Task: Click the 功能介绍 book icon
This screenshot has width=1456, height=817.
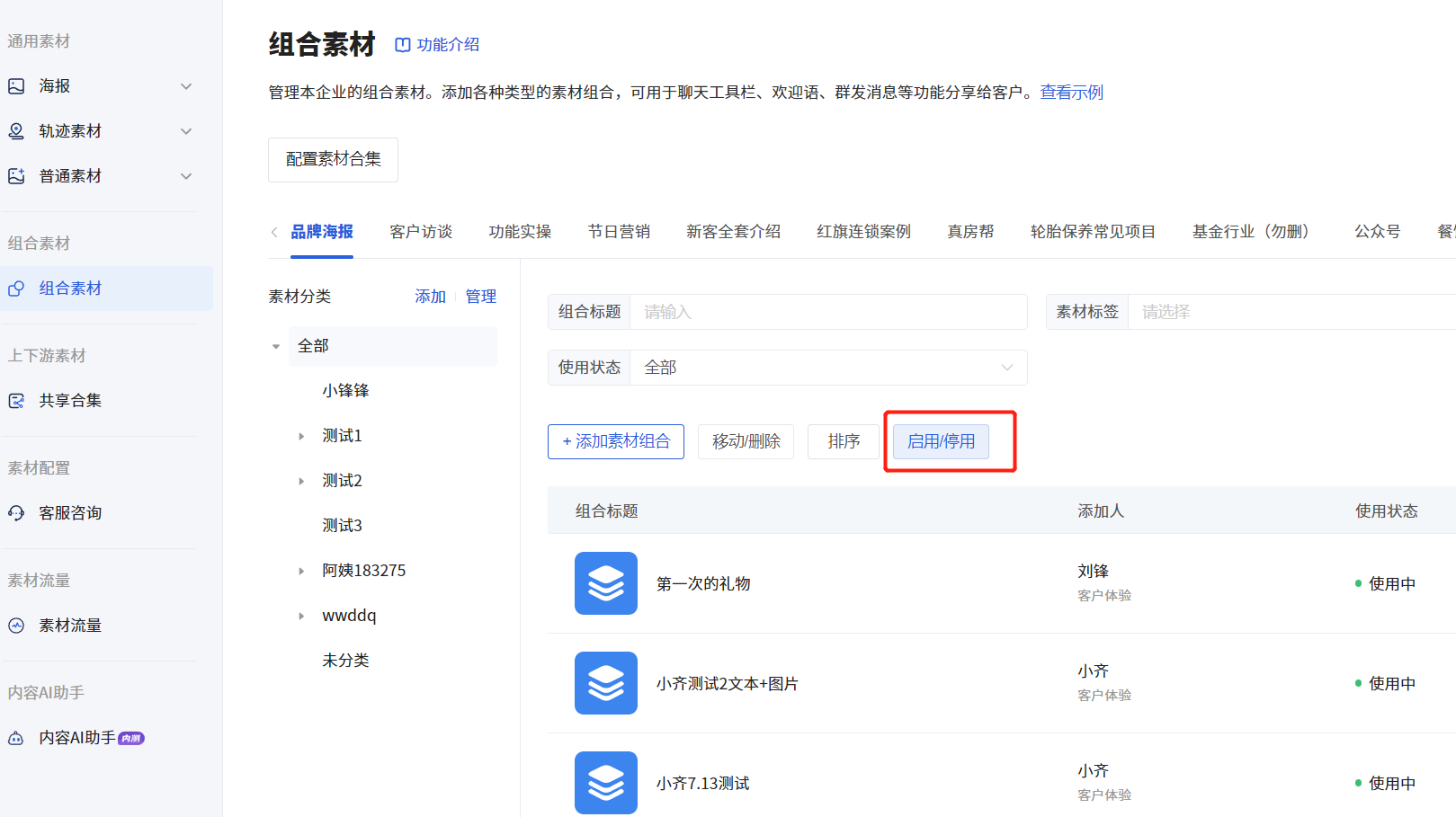Action: [x=403, y=45]
